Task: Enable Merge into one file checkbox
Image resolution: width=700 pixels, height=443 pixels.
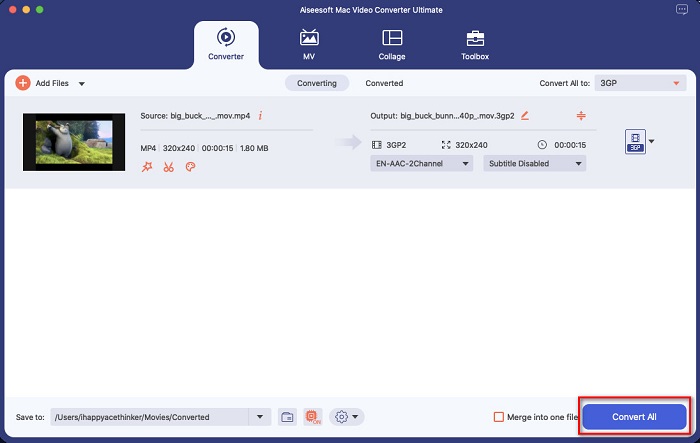Action: click(499, 417)
